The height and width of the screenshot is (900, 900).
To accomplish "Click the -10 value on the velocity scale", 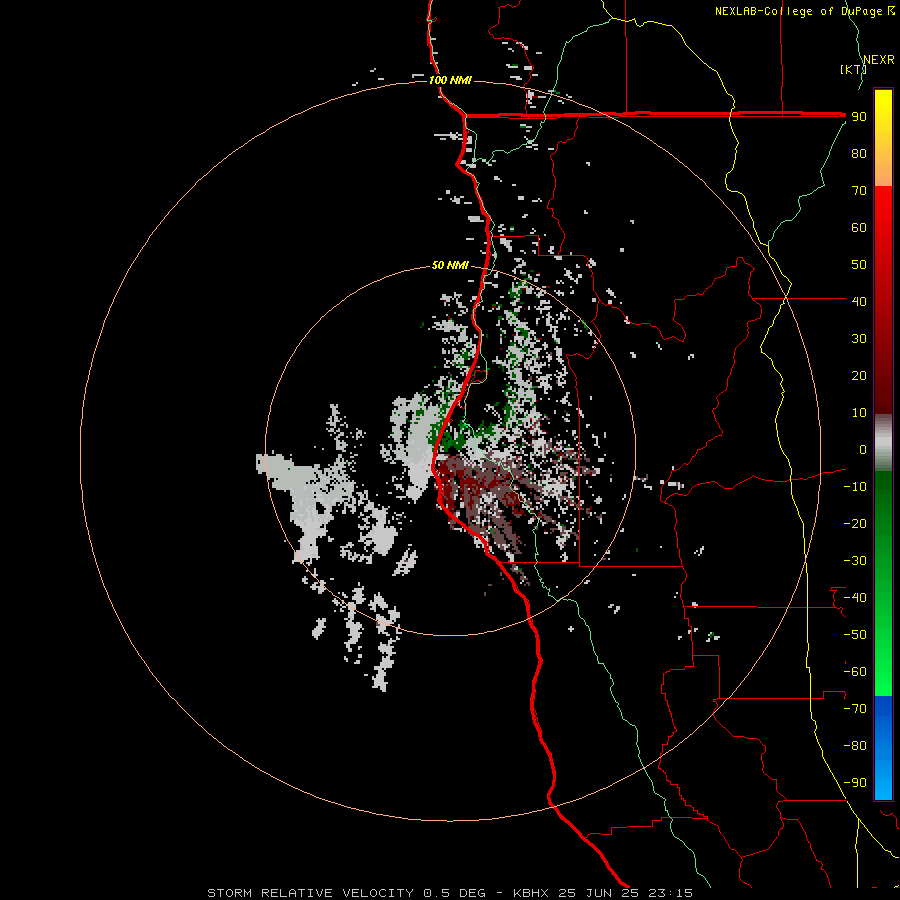I will [x=855, y=487].
